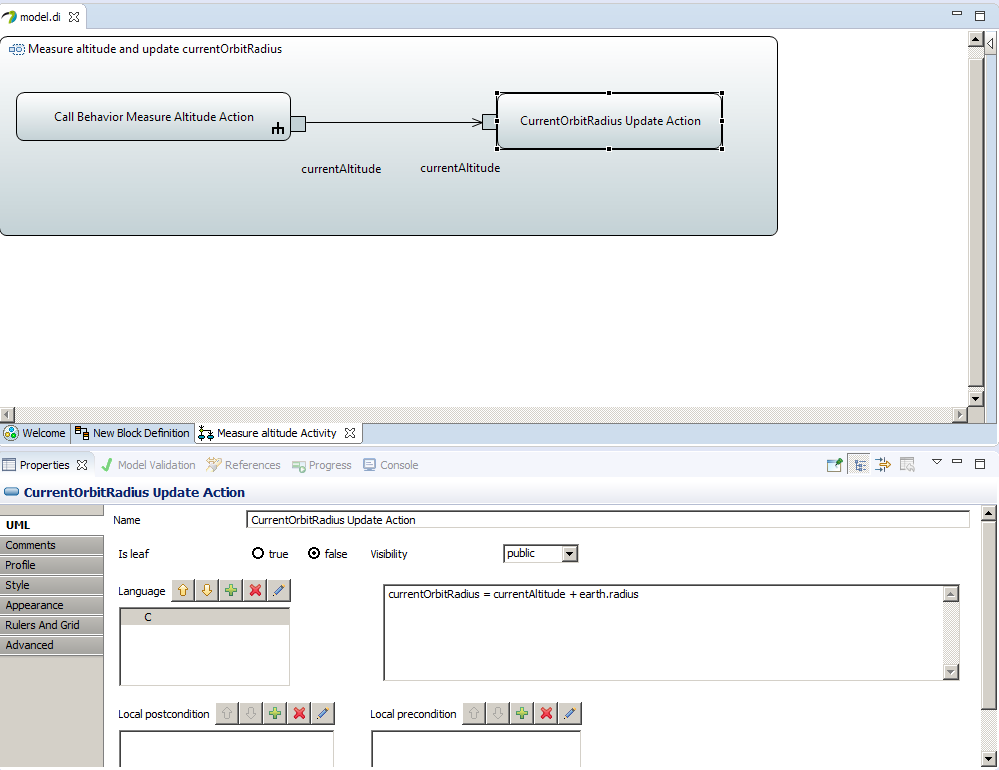Set Is leaf to false
999x770 pixels.
(x=314, y=553)
